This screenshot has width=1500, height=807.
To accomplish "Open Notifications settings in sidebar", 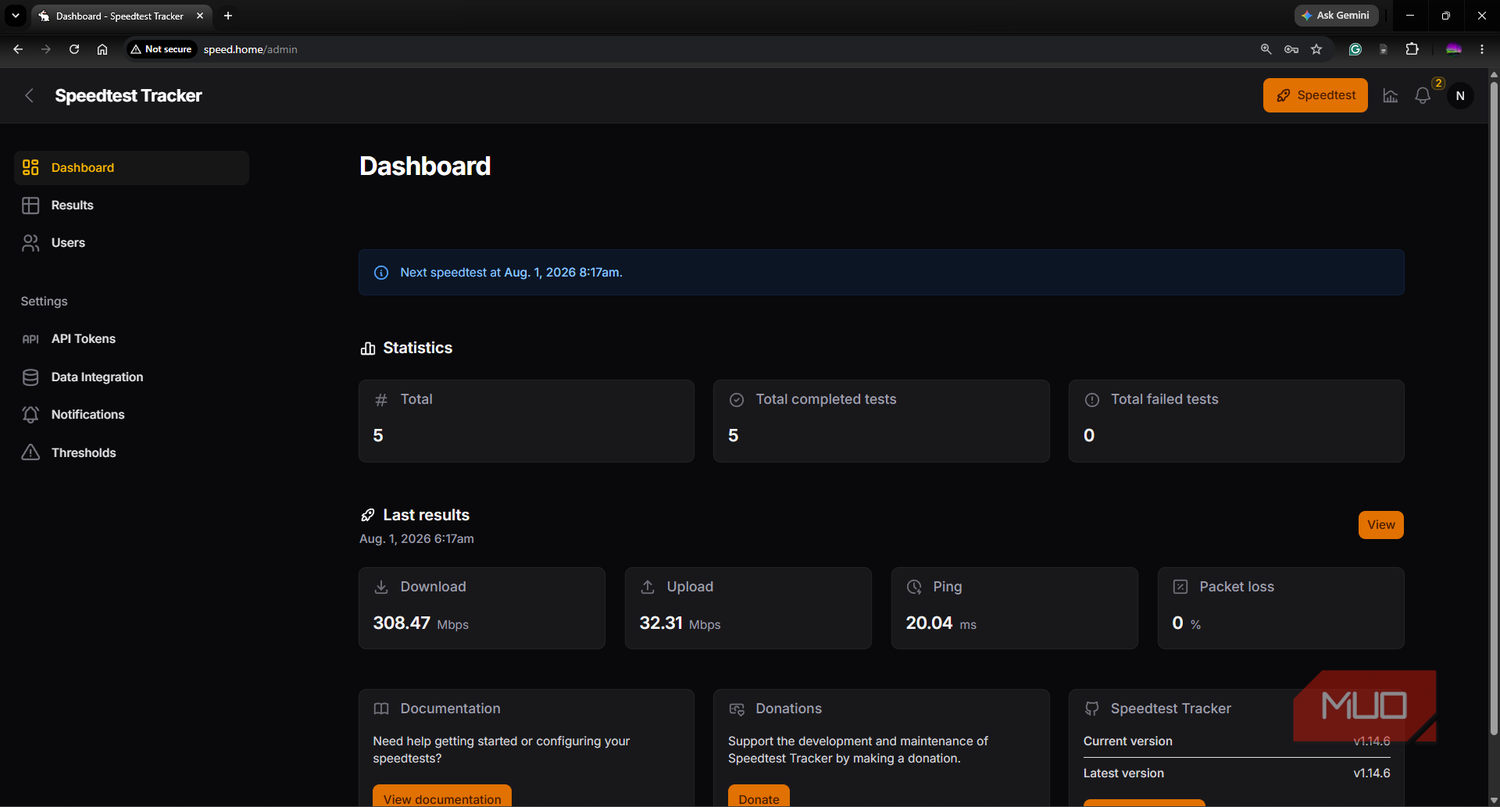I will coord(131,415).
